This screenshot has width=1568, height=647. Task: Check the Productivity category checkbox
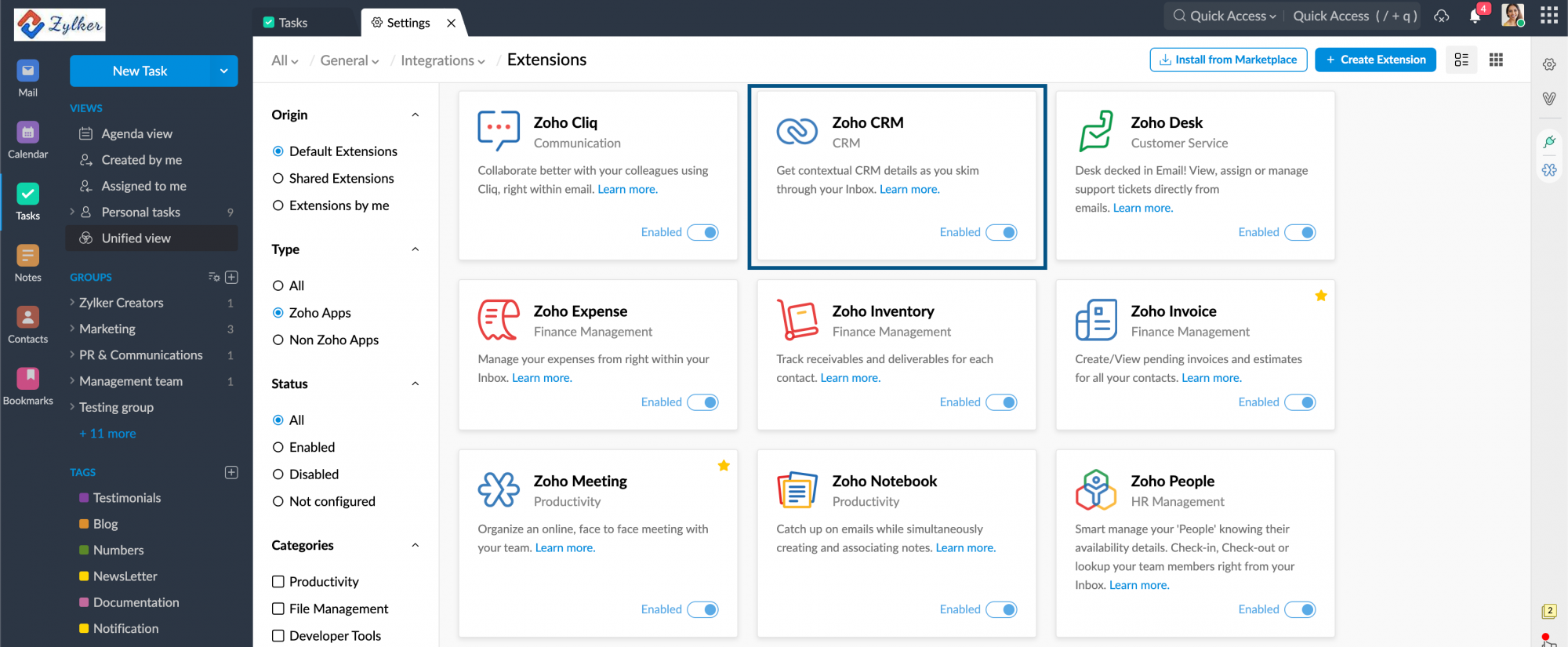[278, 581]
